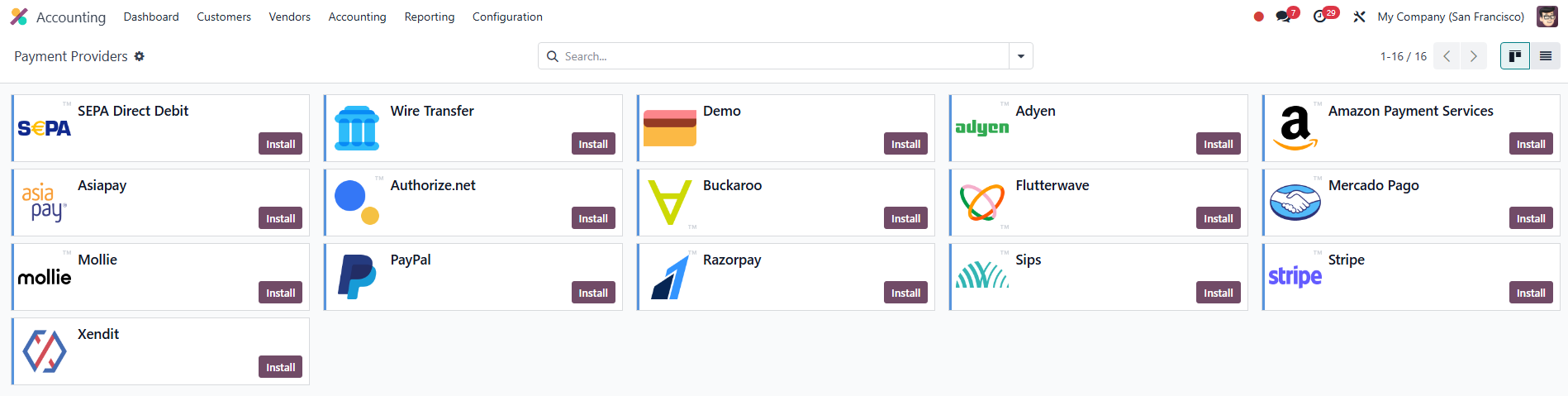This screenshot has height=396, width=1568.
Task: Click the Stripe provider logo
Action: click(1295, 277)
